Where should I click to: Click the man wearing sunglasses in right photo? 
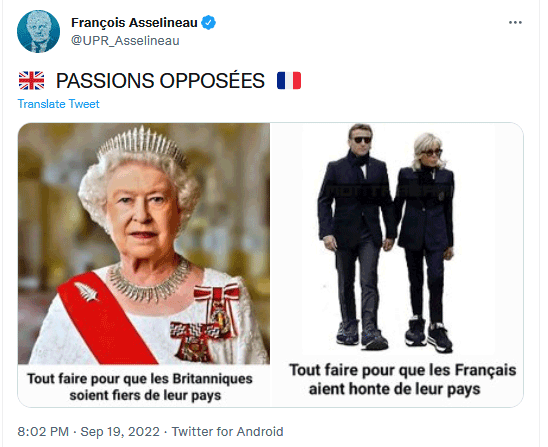click(356, 238)
